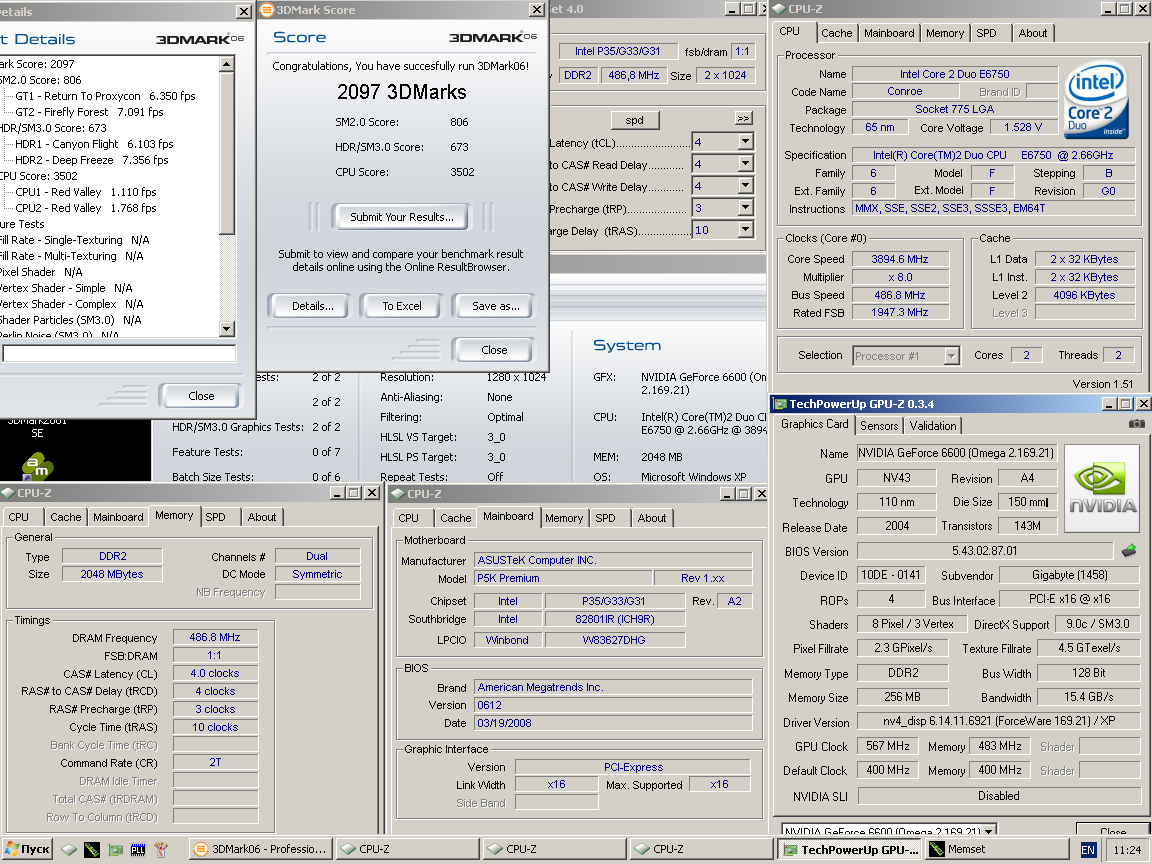Click the >> expand button in MemSet

(743, 118)
